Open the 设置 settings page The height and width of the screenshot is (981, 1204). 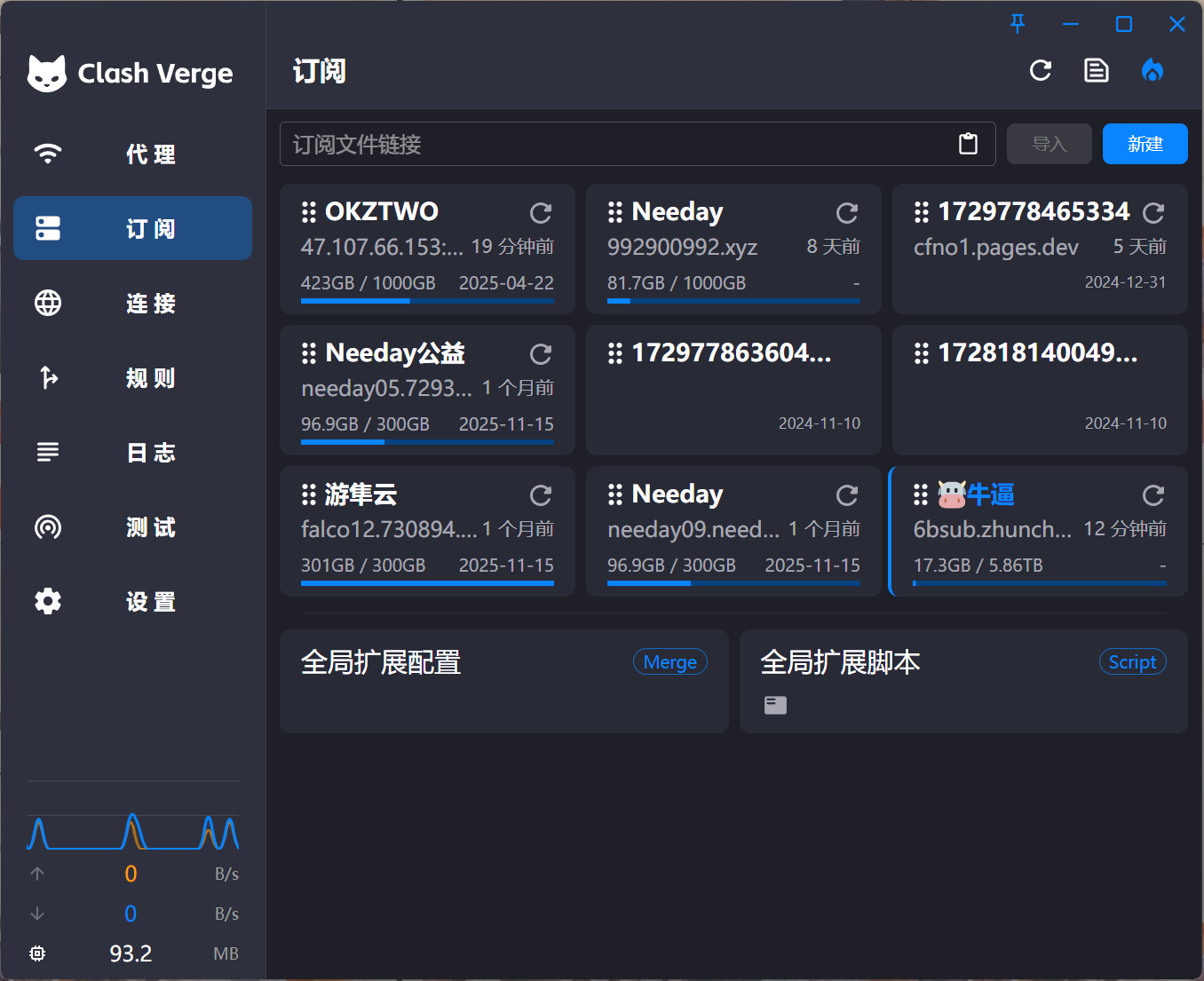[x=133, y=601]
